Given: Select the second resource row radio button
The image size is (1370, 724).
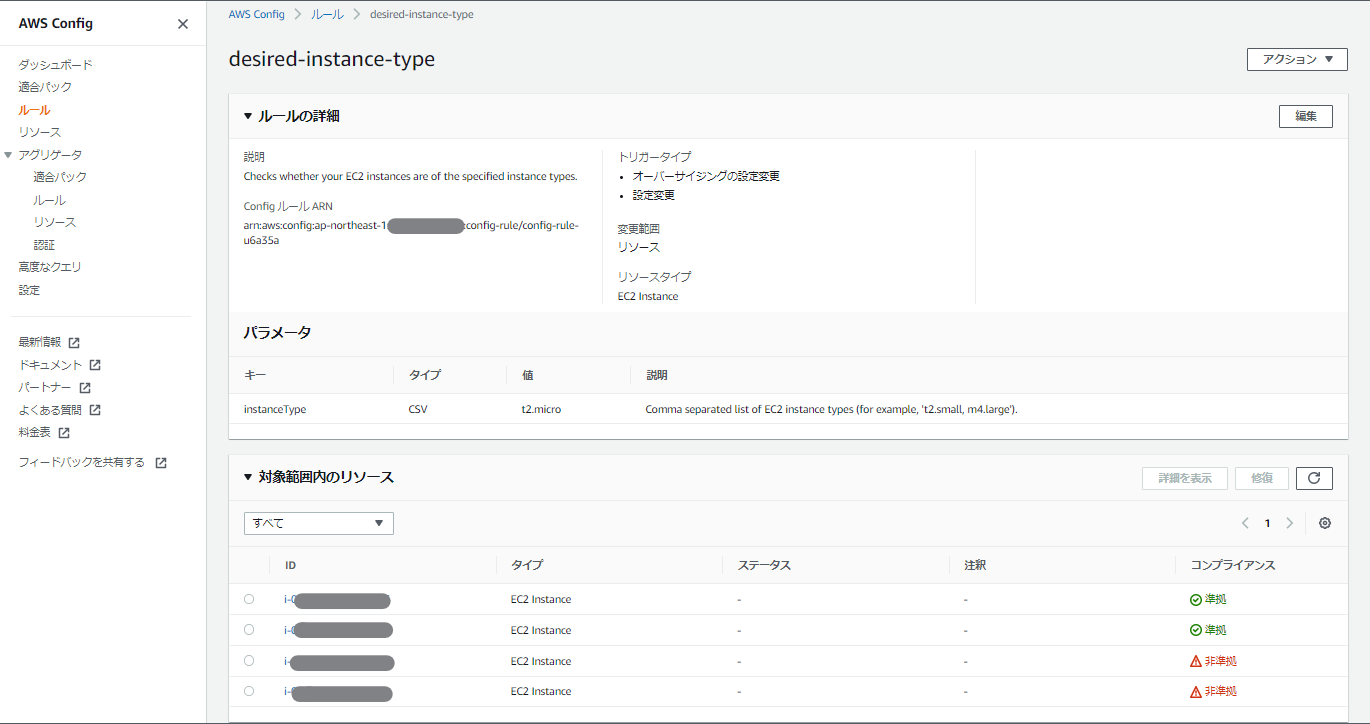Looking at the screenshot, I should 249,629.
